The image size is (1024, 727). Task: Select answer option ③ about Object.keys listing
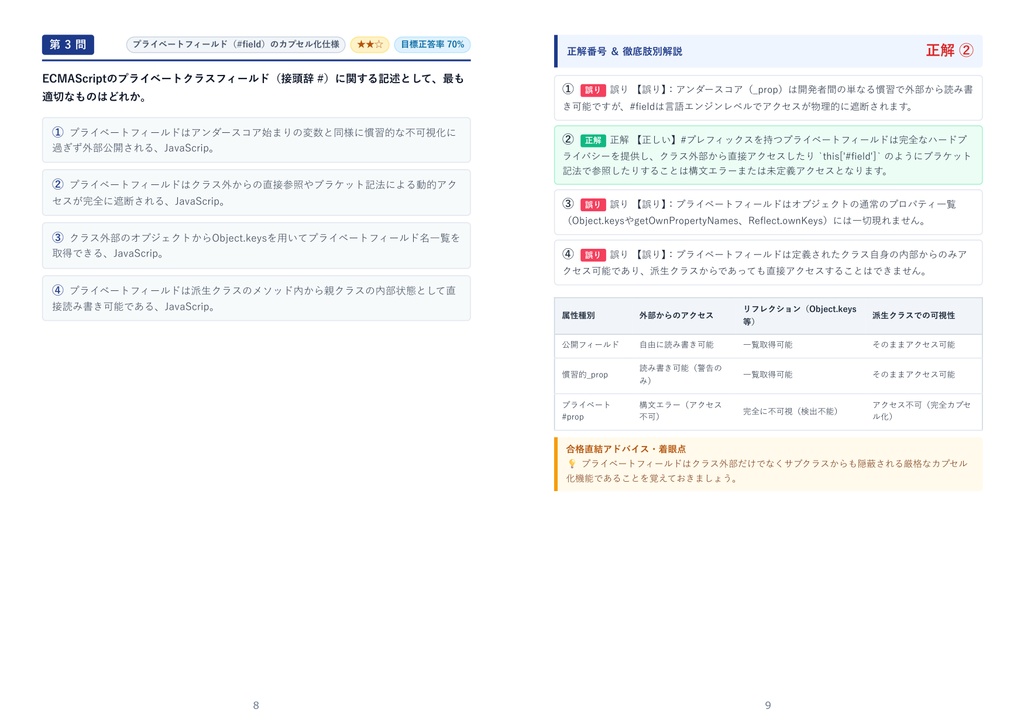tap(256, 246)
